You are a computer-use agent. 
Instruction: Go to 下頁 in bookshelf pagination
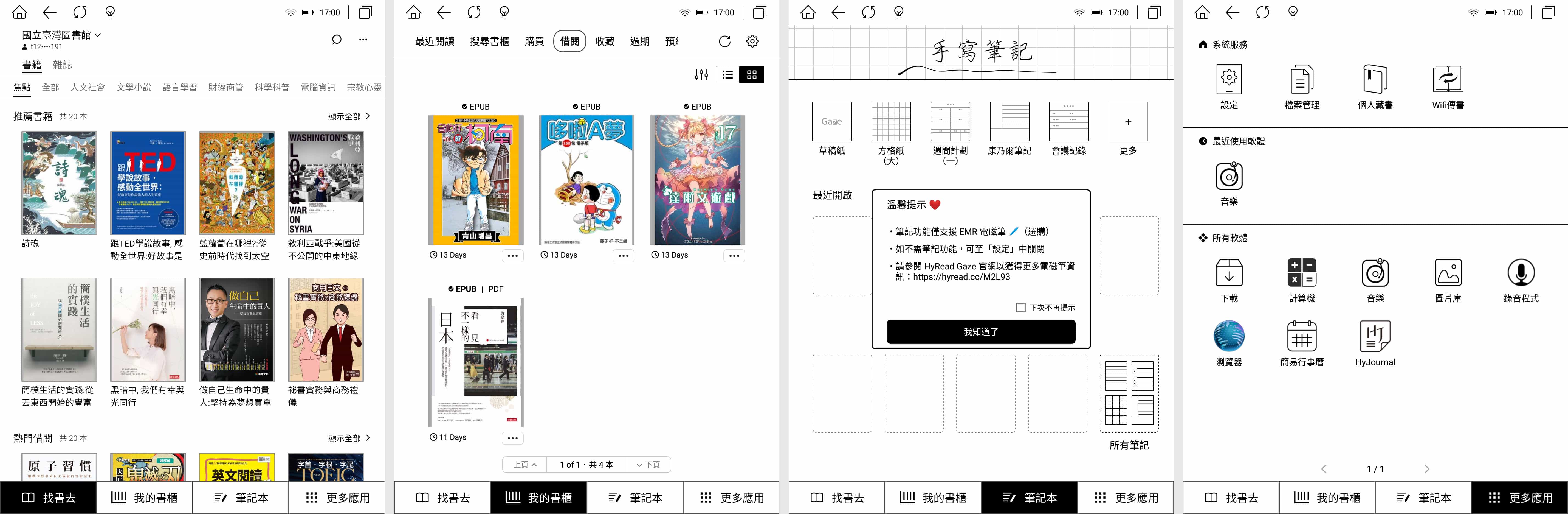pos(648,465)
